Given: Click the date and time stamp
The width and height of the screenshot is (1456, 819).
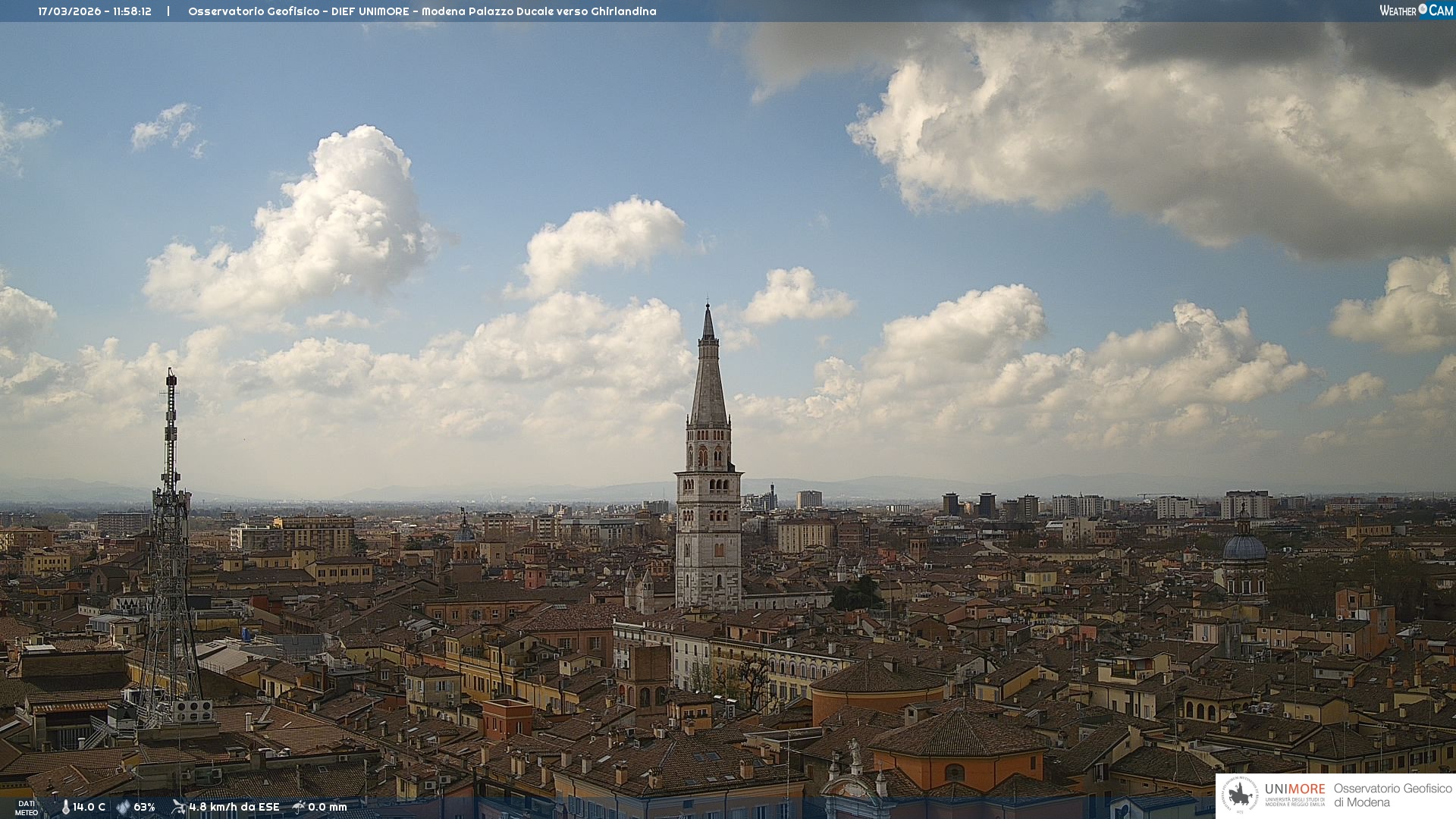Looking at the screenshot, I should [95, 11].
